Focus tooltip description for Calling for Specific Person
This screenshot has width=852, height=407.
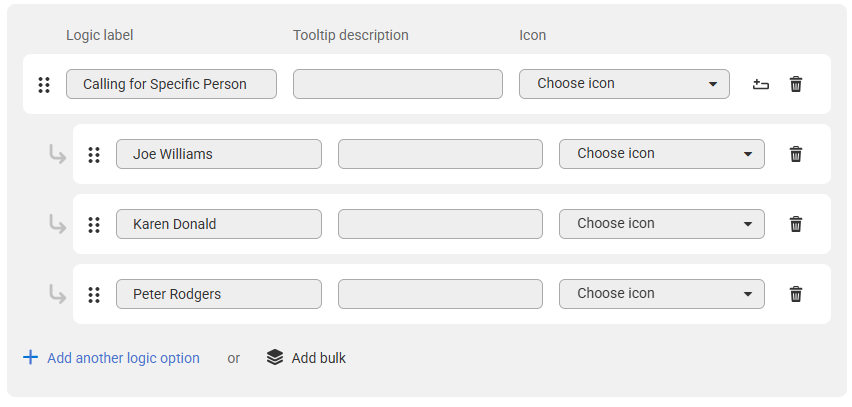pos(398,84)
